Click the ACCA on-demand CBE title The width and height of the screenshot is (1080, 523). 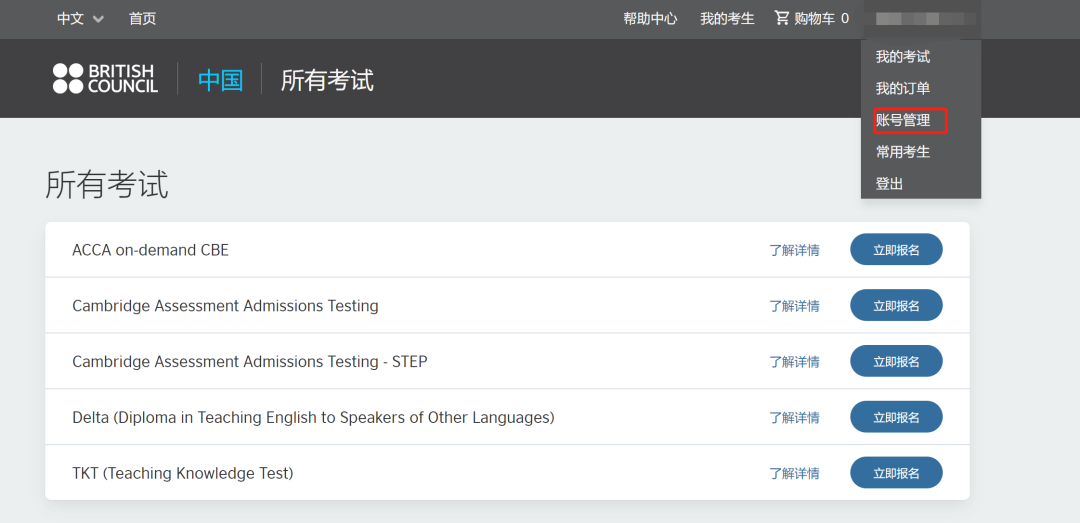point(150,250)
